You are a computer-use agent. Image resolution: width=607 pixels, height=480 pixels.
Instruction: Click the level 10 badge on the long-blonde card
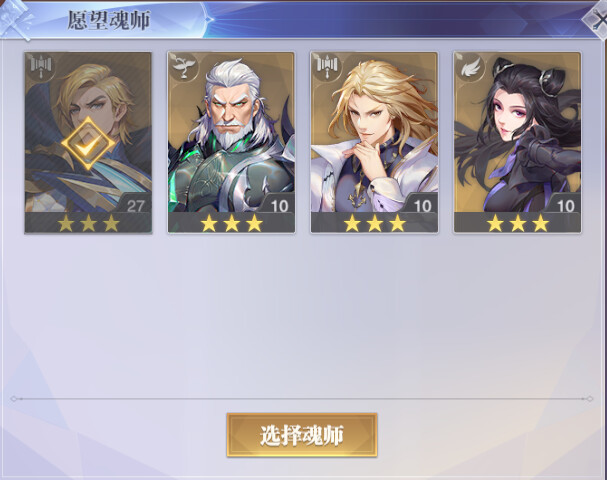pos(422,206)
